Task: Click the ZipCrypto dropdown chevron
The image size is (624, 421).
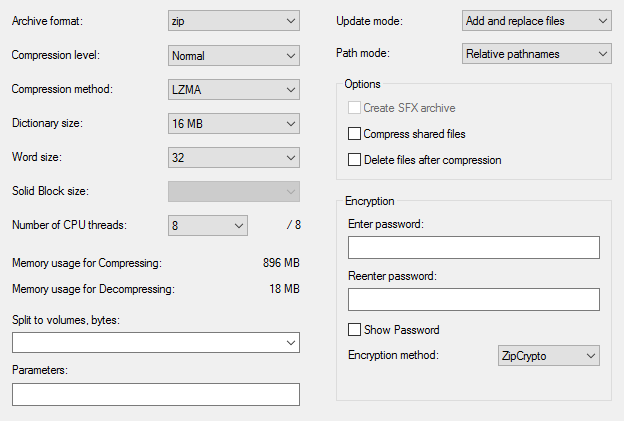Action: click(591, 355)
